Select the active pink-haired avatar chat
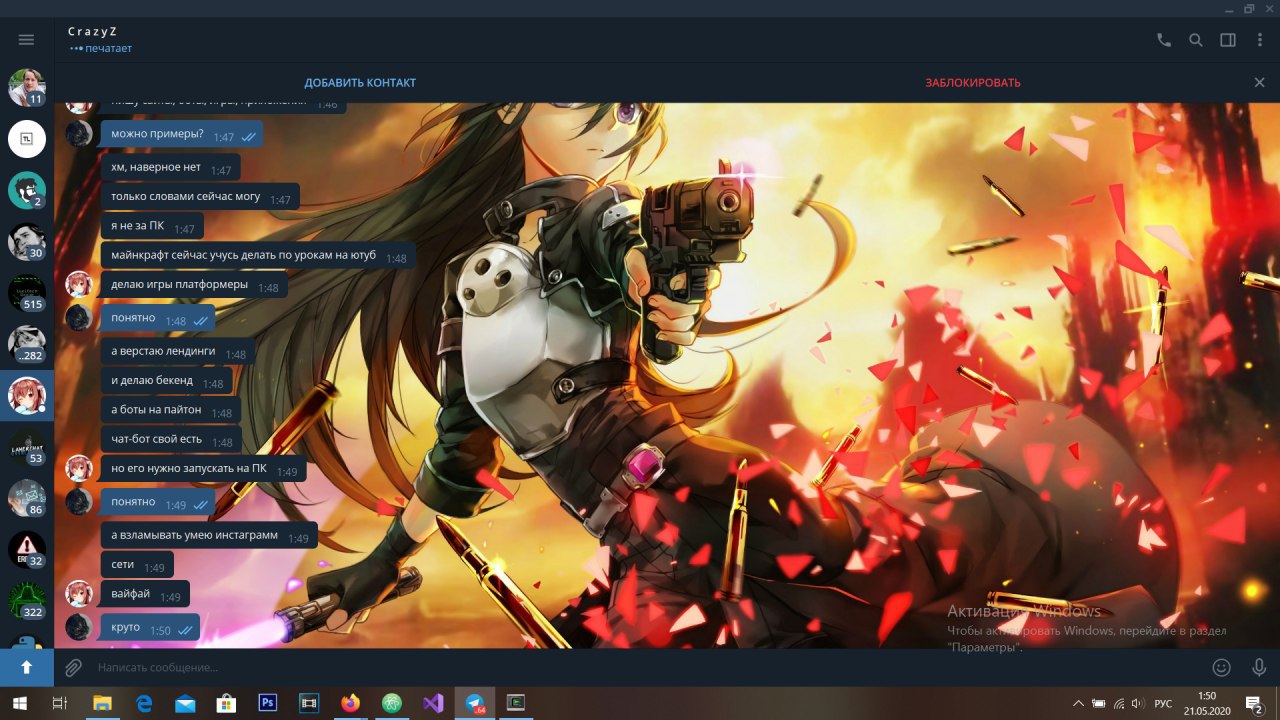Screen dimensions: 1280x720 (27, 396)
